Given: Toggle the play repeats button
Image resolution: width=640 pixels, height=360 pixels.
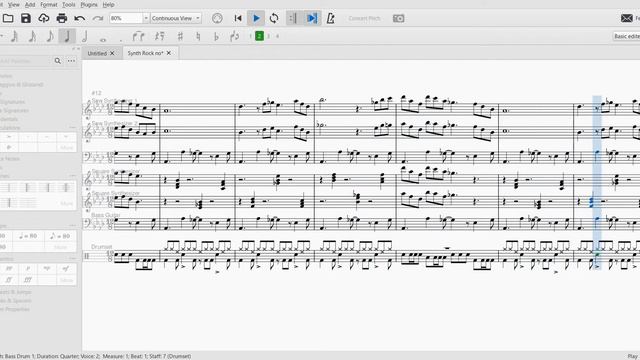Looking at the screenshot, I should pos(293,18).
